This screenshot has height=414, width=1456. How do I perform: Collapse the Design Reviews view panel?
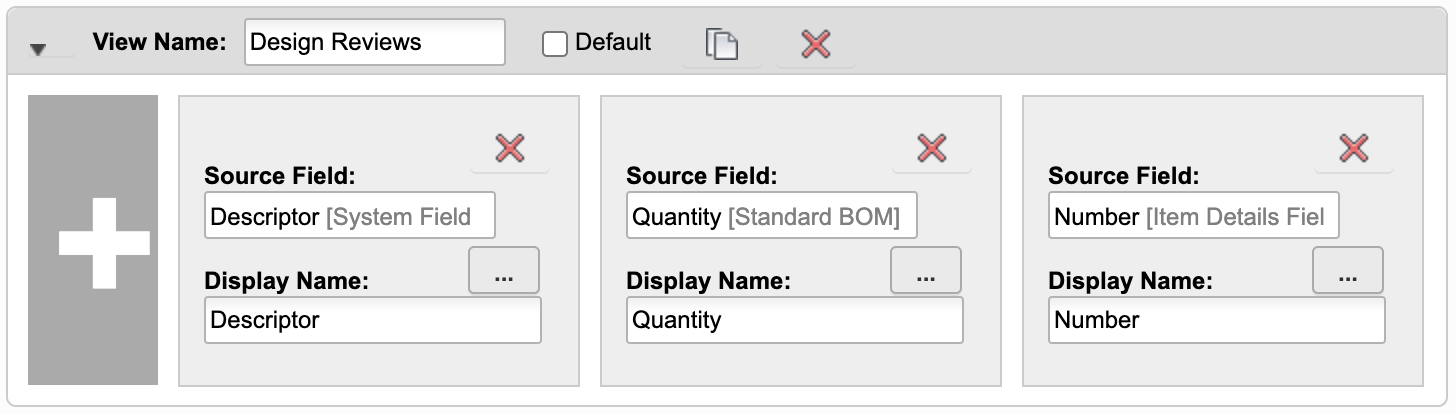click(38, 49)
